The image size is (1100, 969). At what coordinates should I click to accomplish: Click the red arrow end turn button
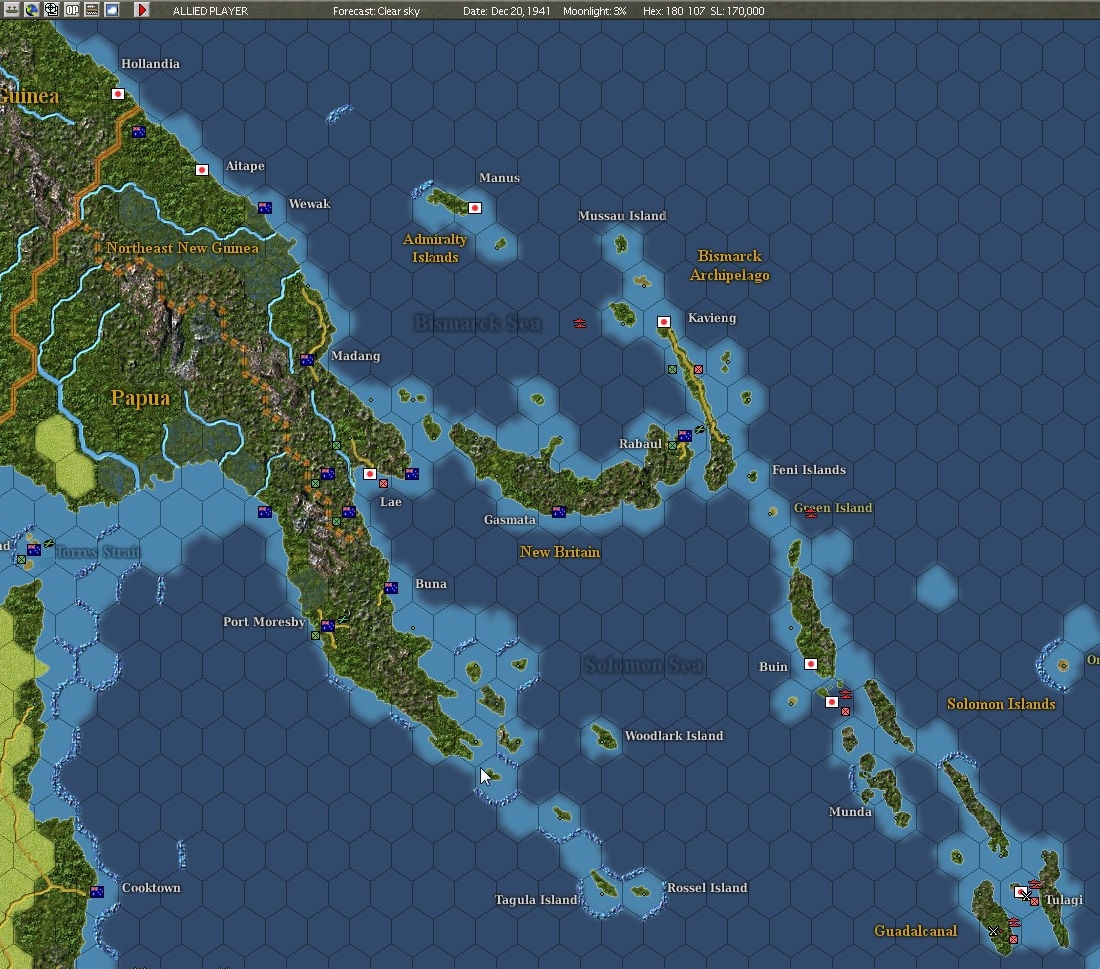pos(141,9)
